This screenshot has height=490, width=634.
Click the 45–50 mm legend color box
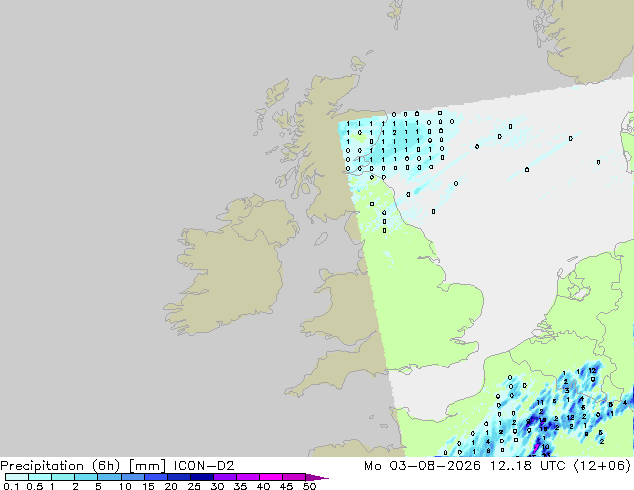pyautogui.click(x=294, y=477)
